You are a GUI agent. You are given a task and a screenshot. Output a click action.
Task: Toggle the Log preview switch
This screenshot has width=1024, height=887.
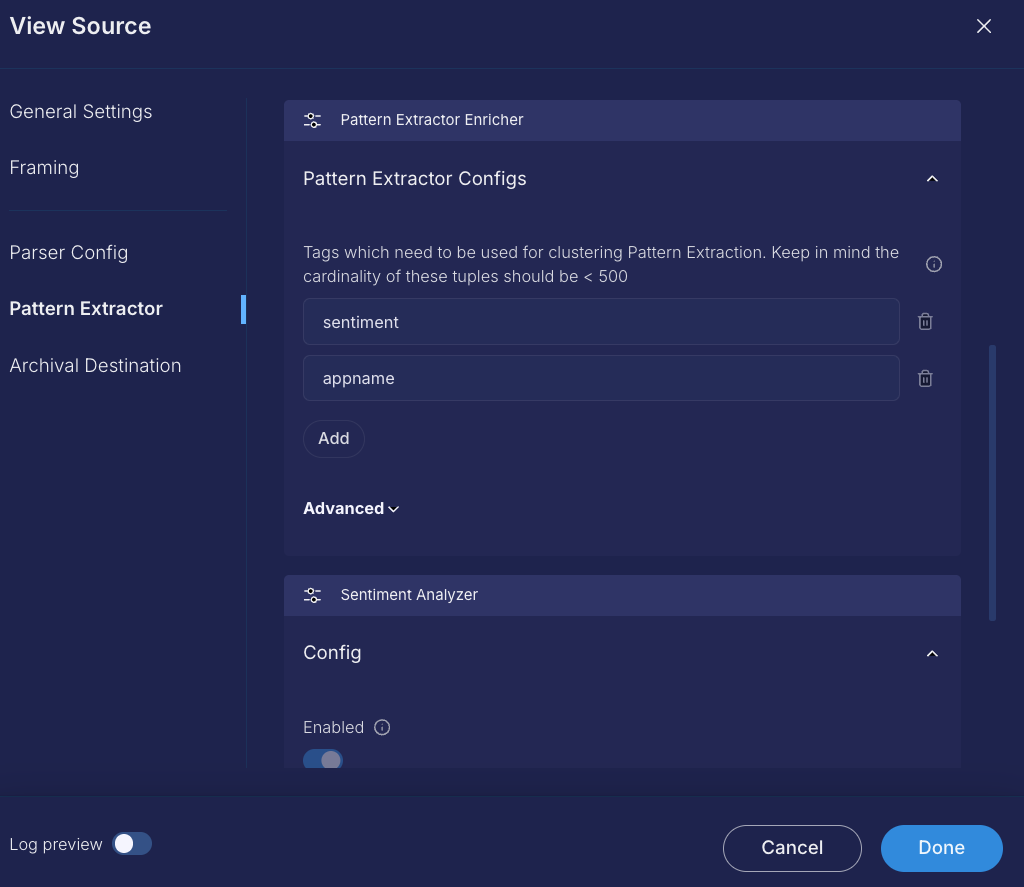point(132,844)
